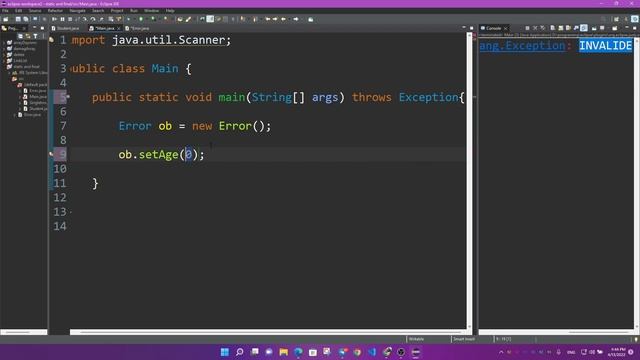Screen dimensions: 640x360
Task: Expand JRE System Library node
Action: [x=10, y=73]
